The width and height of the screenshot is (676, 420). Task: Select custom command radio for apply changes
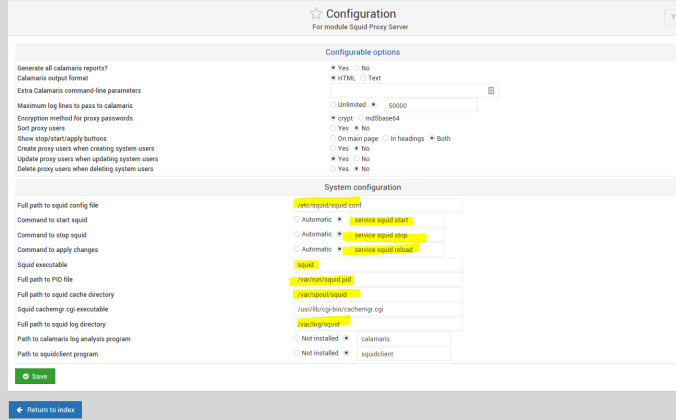[339, 249]
